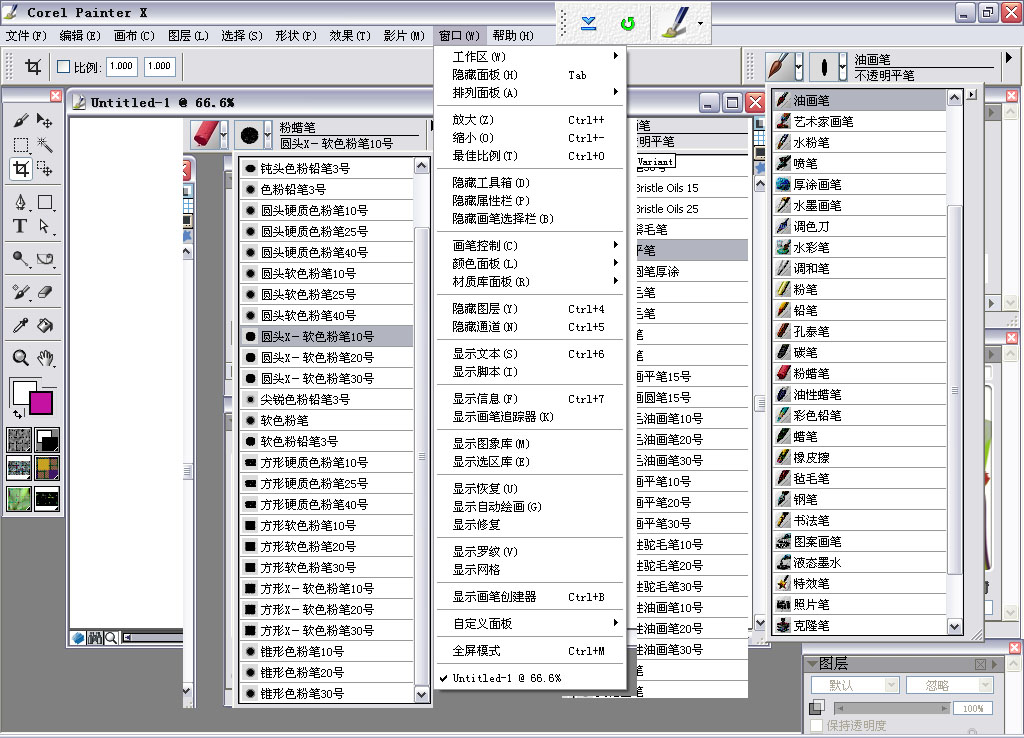This screenshot has width=1024, height=738.
Task: Open the black-and-white gradient selector
Action: point(47,440)
